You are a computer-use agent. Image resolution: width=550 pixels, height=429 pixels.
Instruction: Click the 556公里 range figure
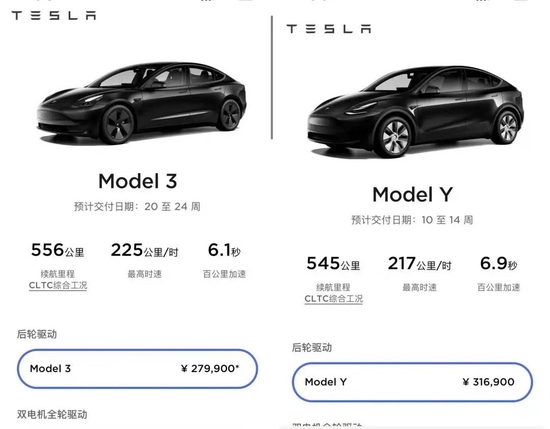(58, 250)
